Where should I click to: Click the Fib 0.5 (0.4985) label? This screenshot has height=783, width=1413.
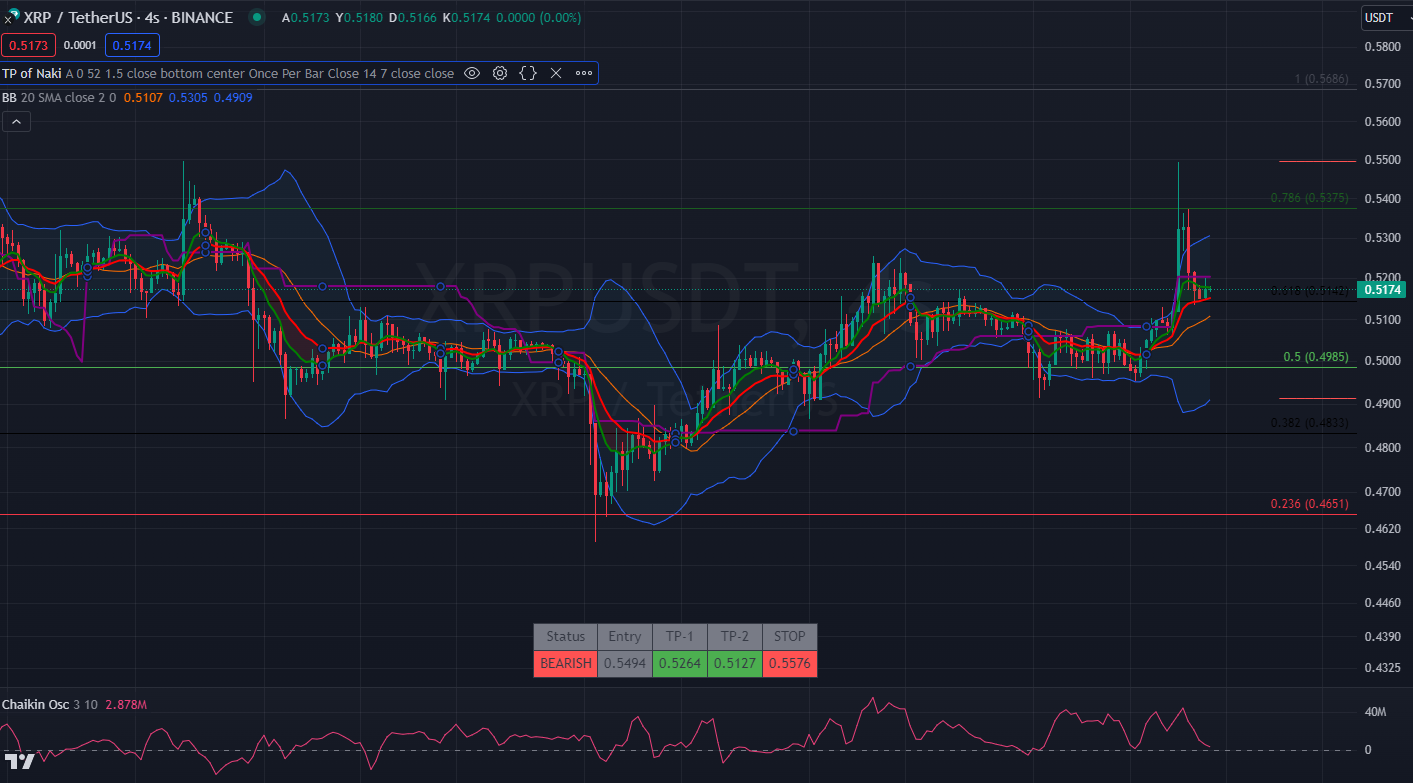[1316, 357]
